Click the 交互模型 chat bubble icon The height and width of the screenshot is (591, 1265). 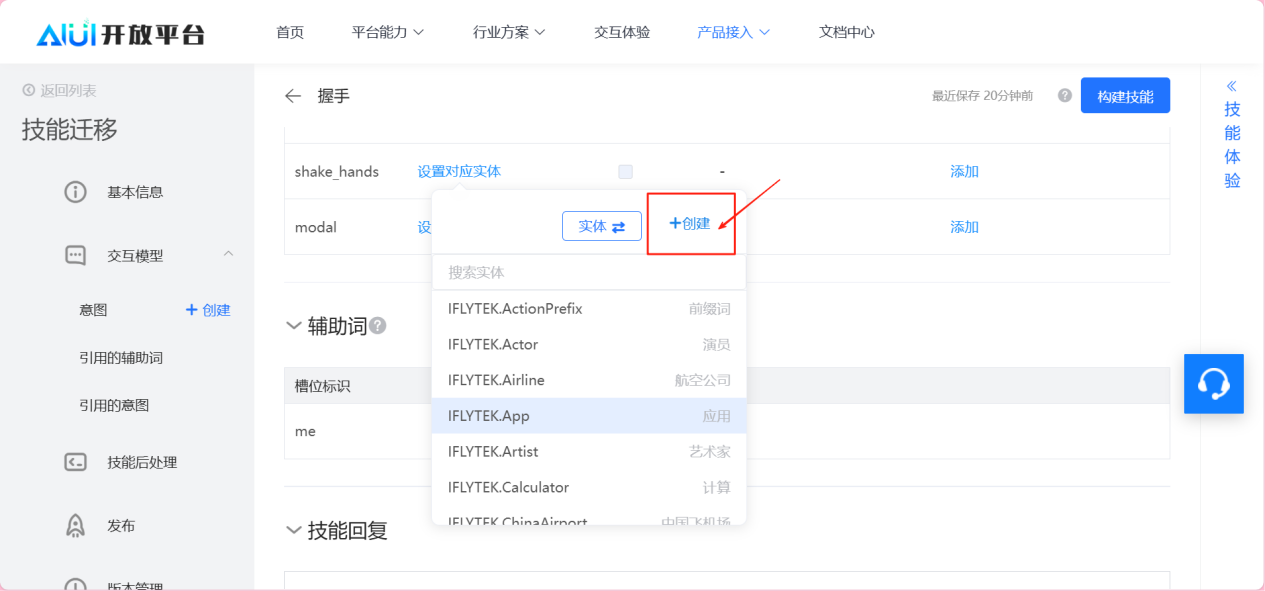pos(75,256)
